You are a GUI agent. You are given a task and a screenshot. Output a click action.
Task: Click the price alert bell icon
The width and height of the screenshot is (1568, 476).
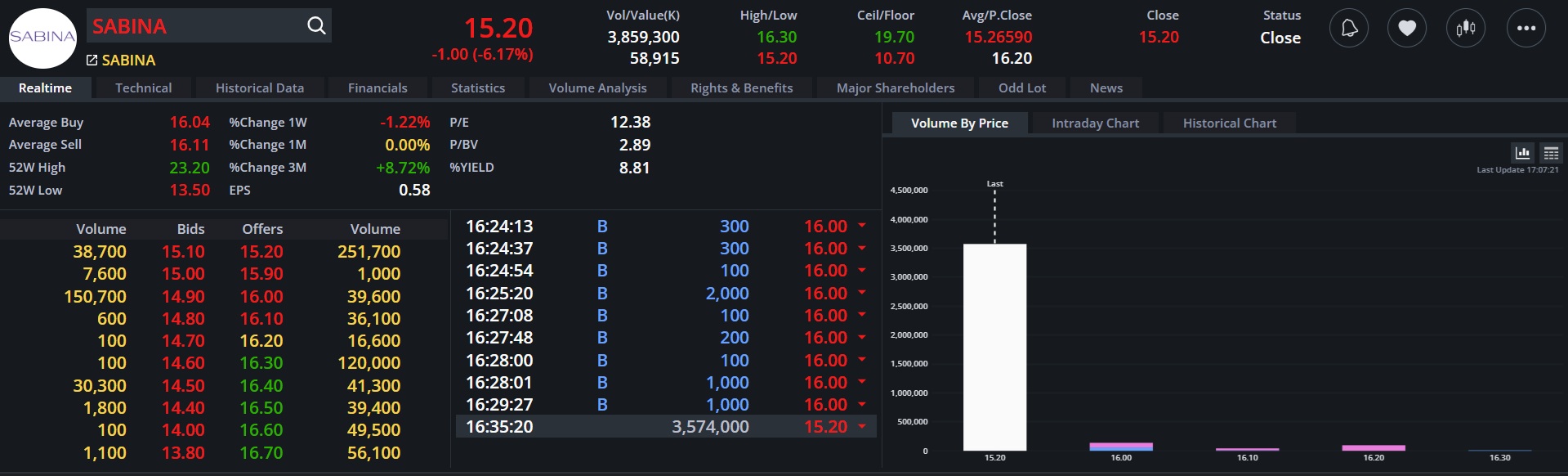(x=1348, y=29)
